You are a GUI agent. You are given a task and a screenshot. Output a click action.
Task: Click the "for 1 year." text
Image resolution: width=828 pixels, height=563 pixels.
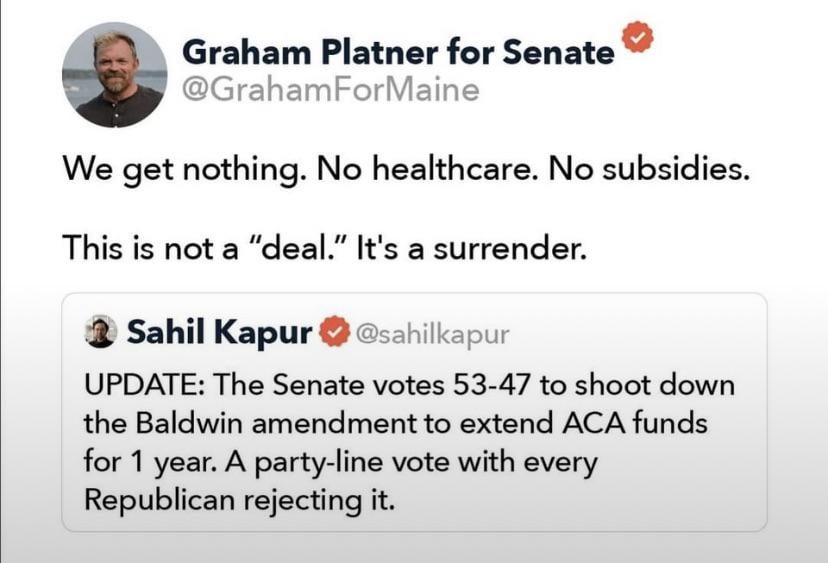137,461
